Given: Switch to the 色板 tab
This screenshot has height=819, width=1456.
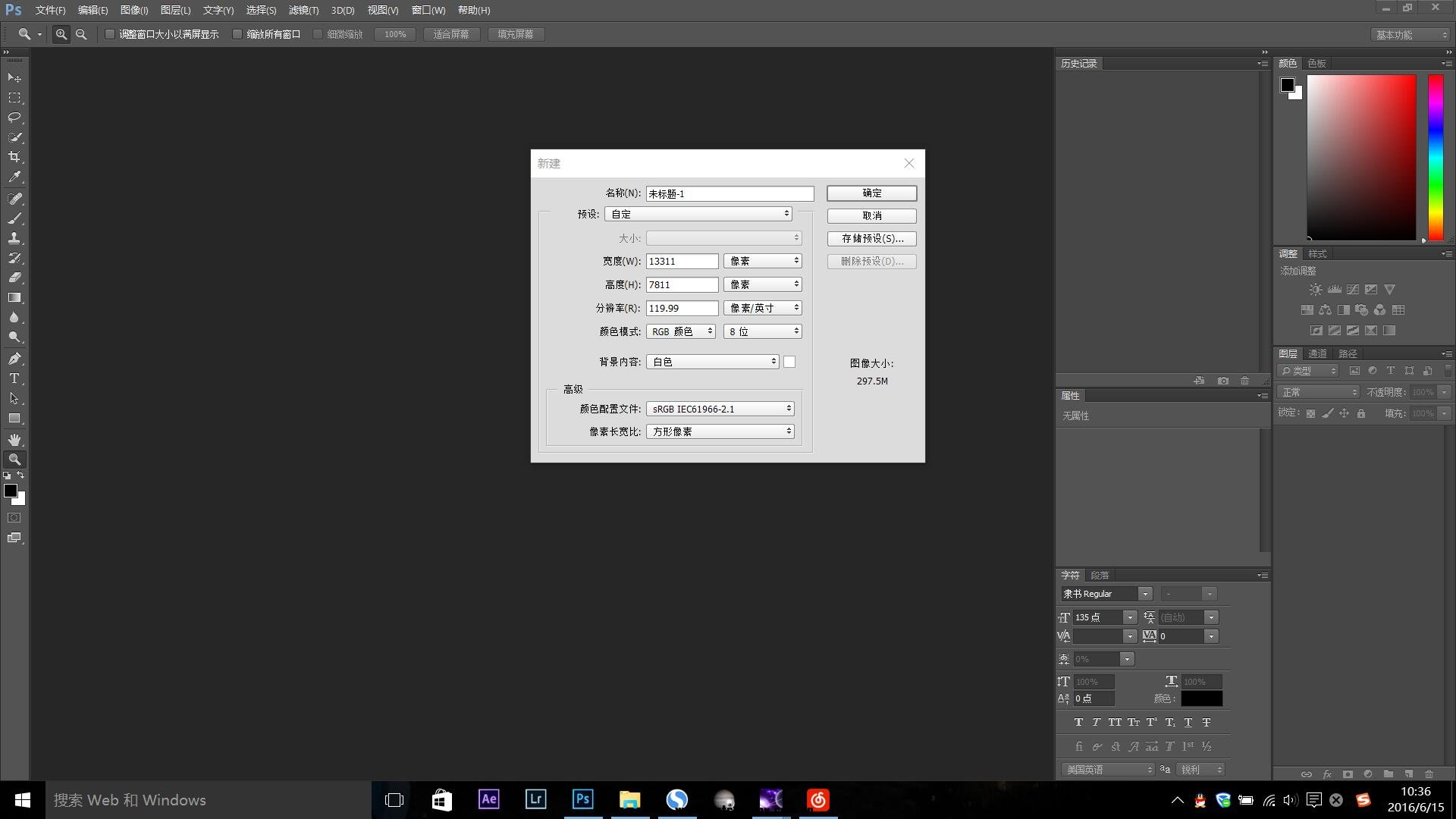Looking at the screenshot, I should [1317, 63].
